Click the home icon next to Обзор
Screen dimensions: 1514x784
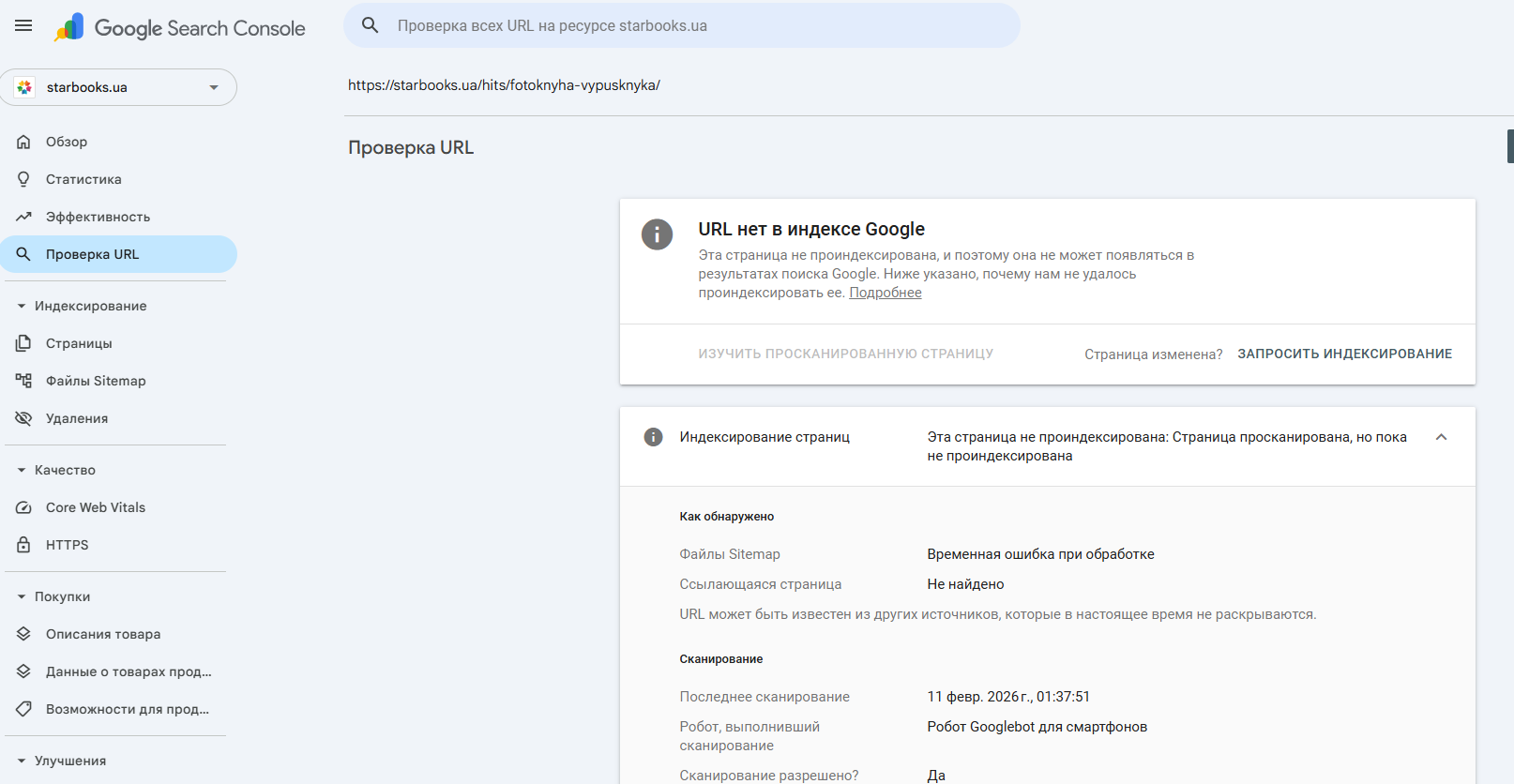pyautogui.click(x=23, y=142)
